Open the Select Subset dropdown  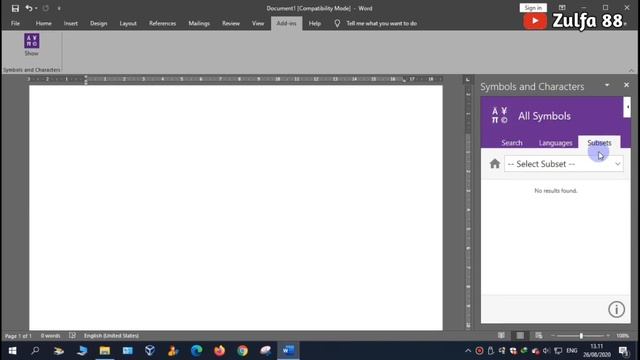[564, 164]
